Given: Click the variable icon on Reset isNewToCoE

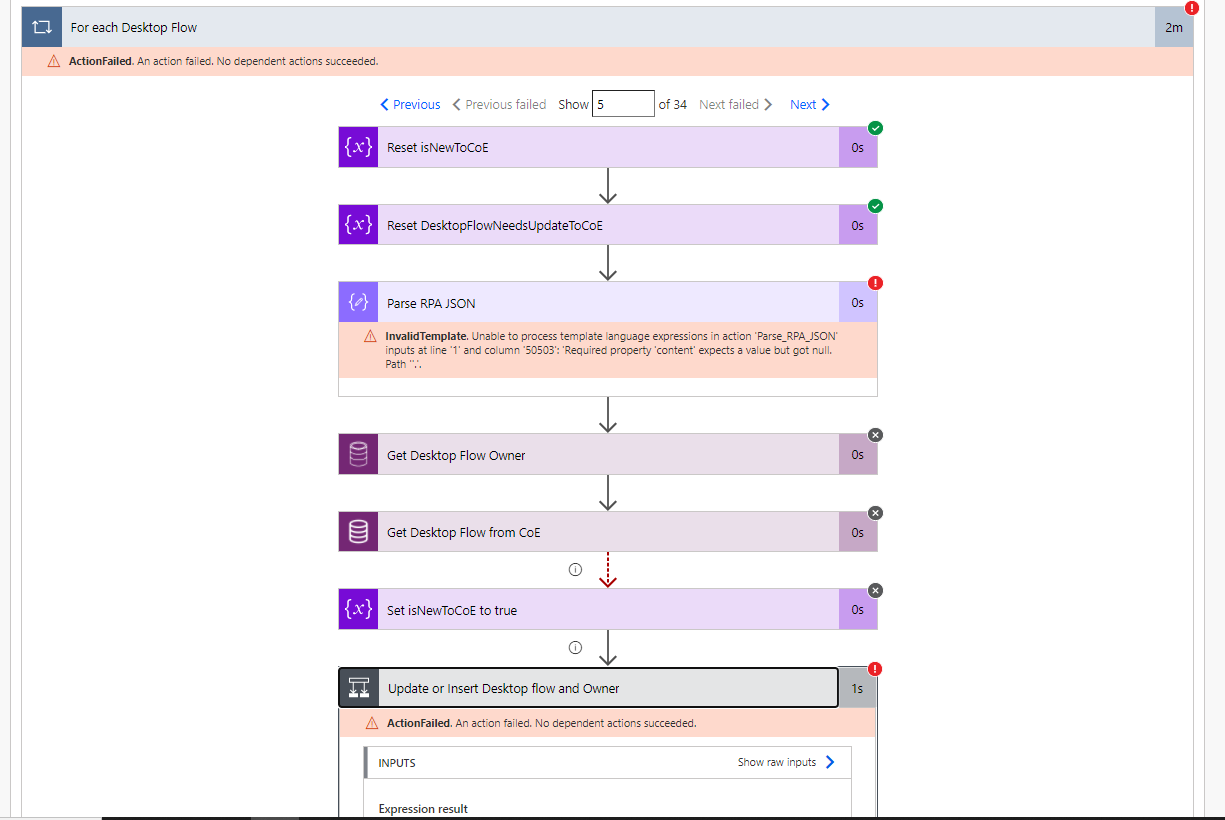Looking at the screenshot, I should tap(357, 146).
